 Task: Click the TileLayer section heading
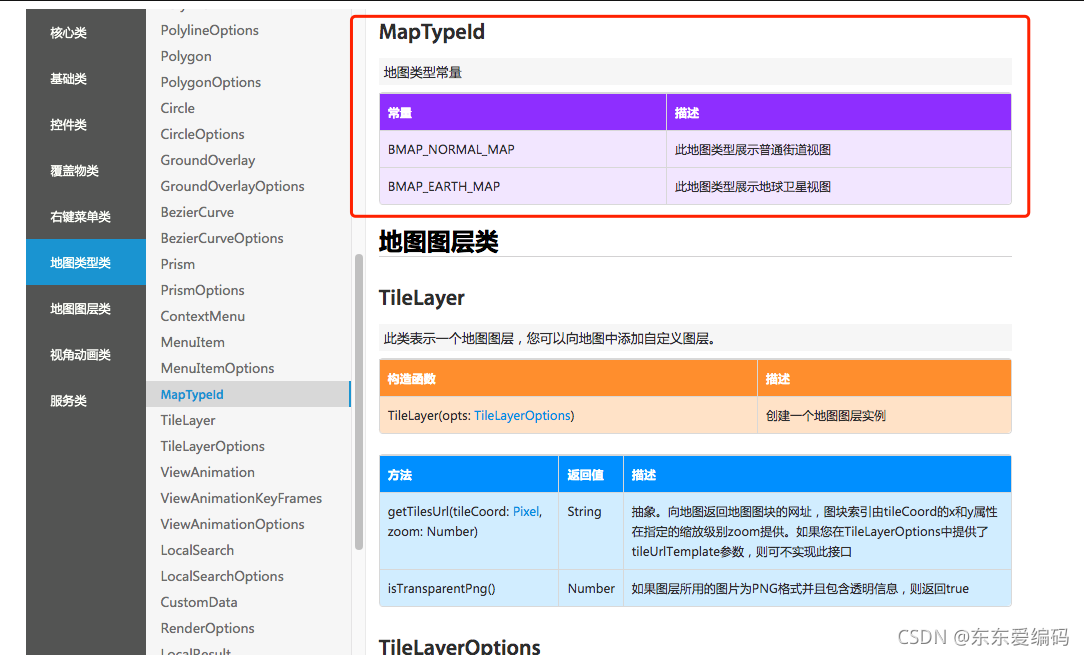point(422,298)
